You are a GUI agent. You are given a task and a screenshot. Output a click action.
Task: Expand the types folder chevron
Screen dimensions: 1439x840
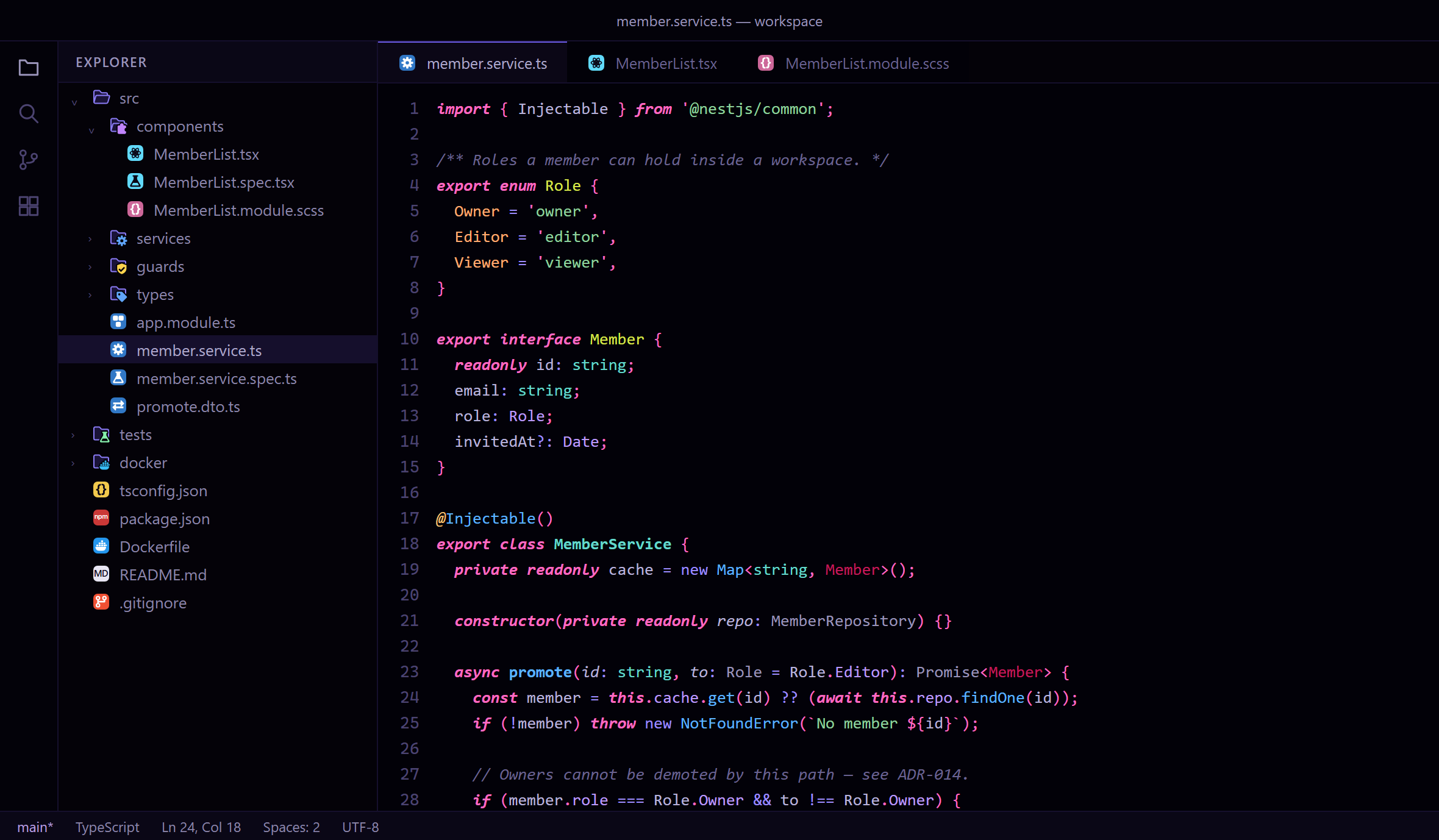pos(90,295)
